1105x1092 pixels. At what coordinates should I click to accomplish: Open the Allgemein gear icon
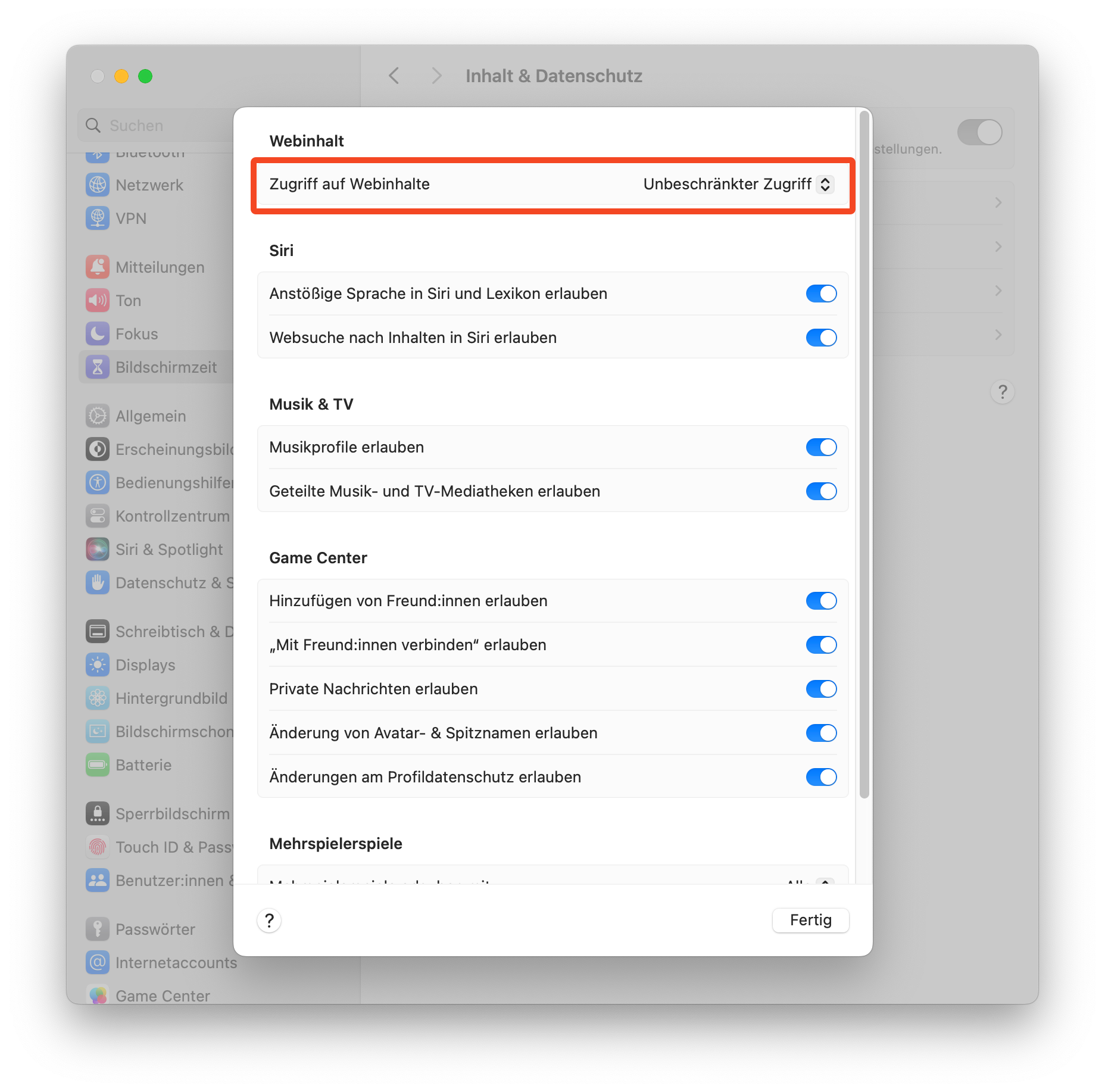(98, 416)
